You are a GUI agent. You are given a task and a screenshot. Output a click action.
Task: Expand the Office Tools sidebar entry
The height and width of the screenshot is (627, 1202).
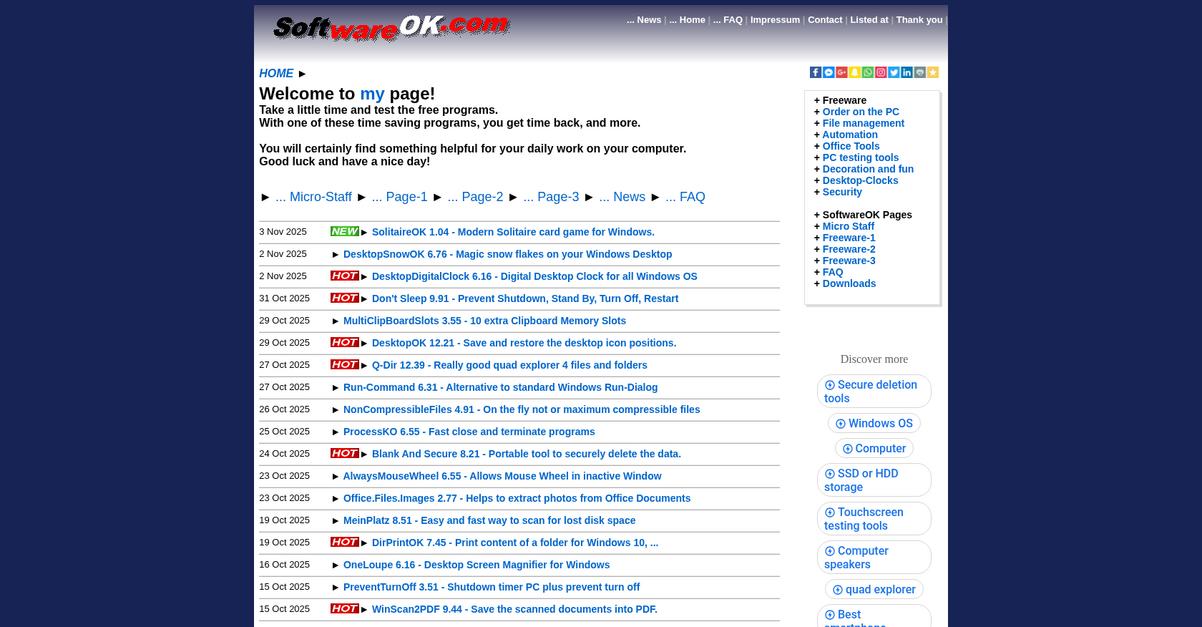(852, 146)
